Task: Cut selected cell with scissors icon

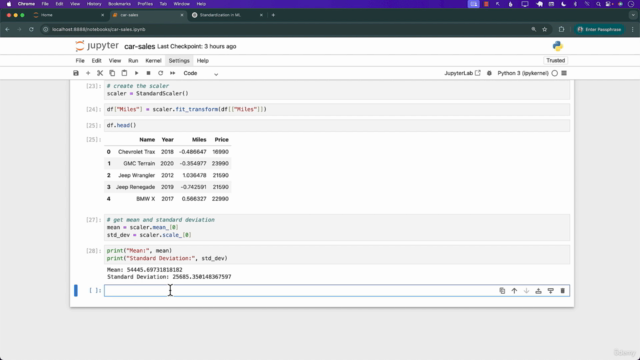Action: click(100, 73)
